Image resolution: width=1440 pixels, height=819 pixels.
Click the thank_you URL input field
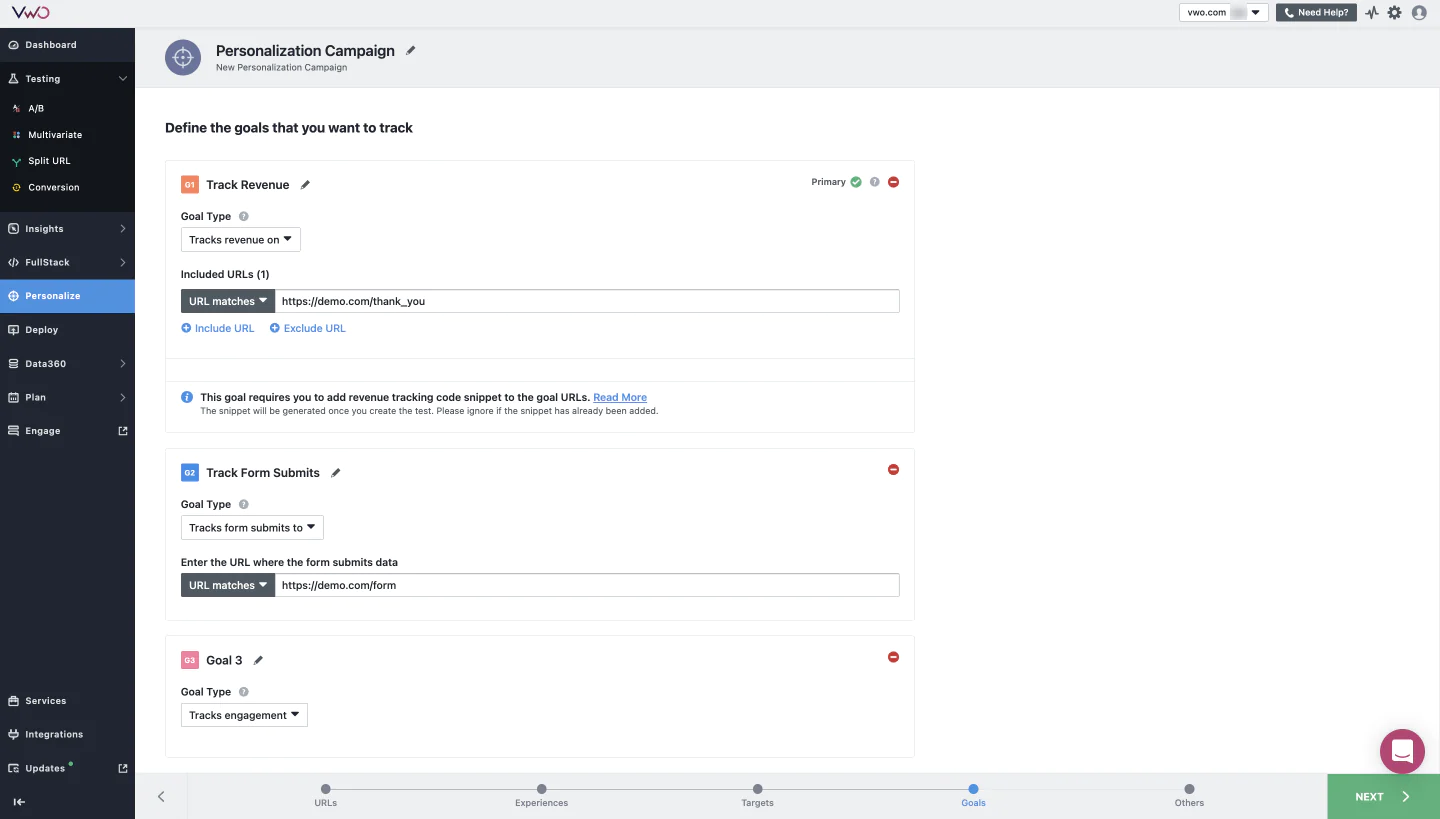(586, 301)
